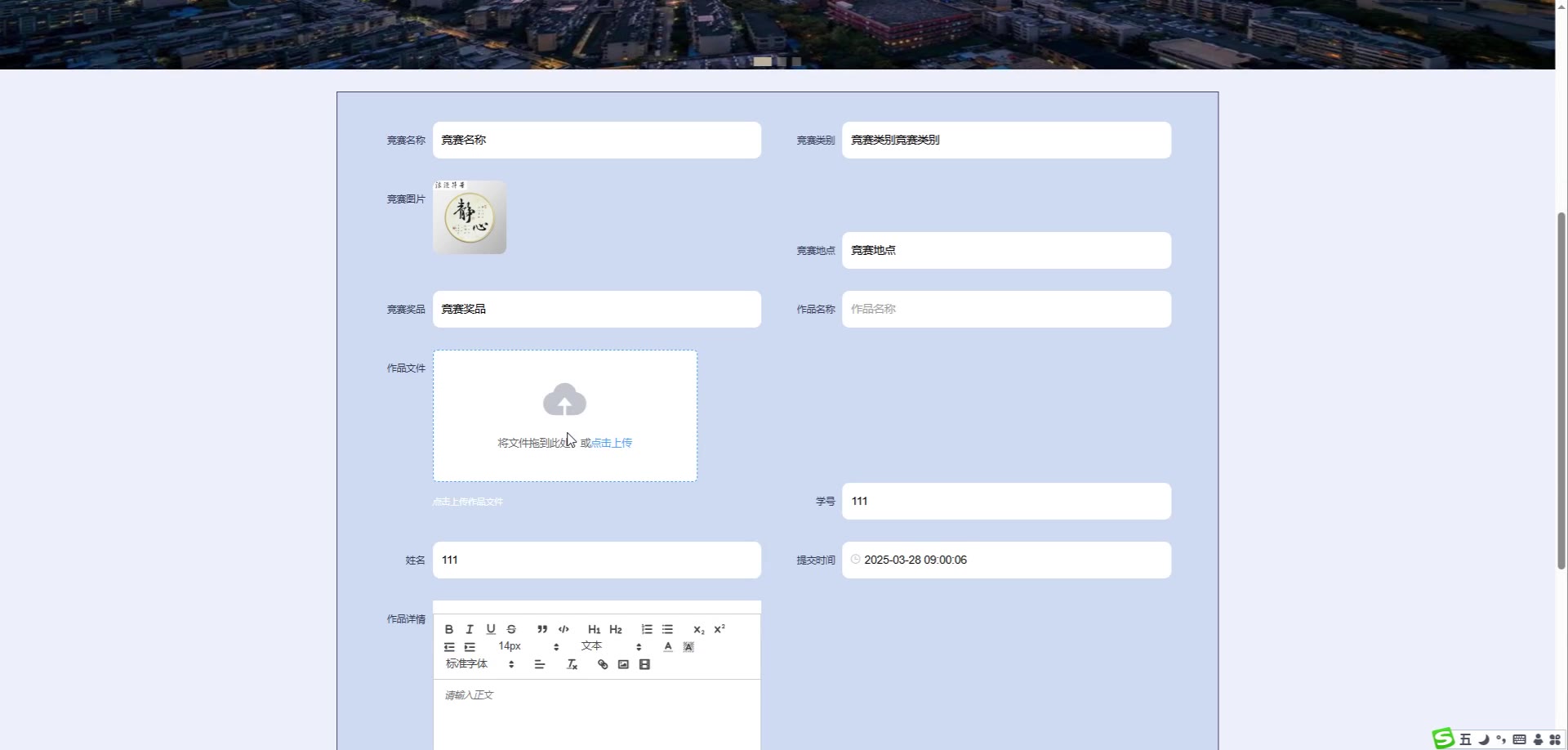Focus the 竞赛名称 input field

click(x=597, y=140)
